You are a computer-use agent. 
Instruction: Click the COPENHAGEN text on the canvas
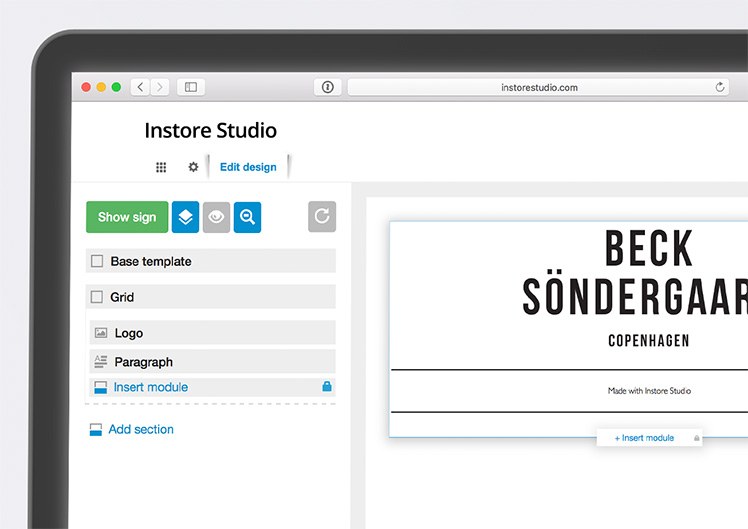[649, 341]
